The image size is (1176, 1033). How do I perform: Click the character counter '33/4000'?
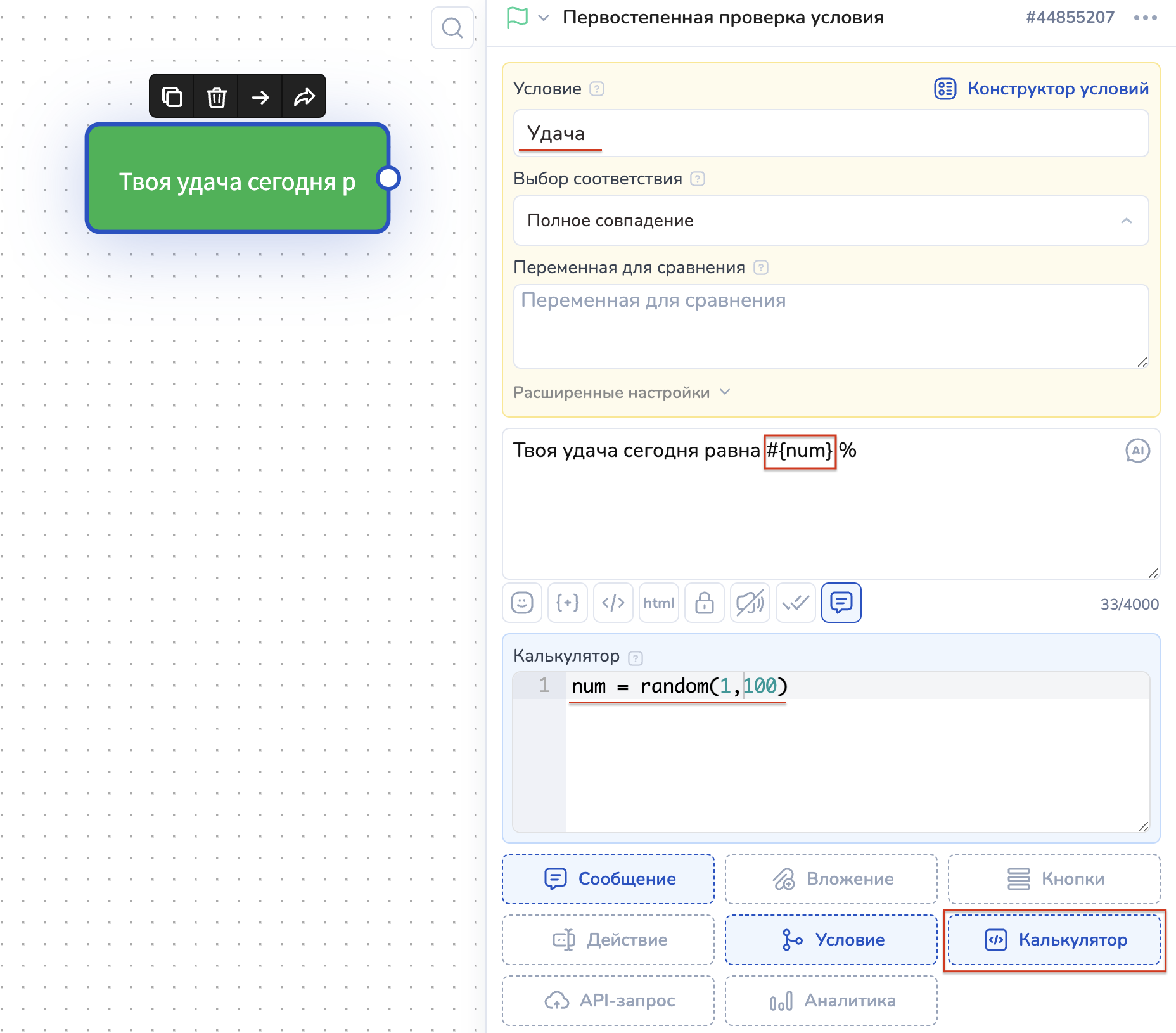tap(1129, 605)
